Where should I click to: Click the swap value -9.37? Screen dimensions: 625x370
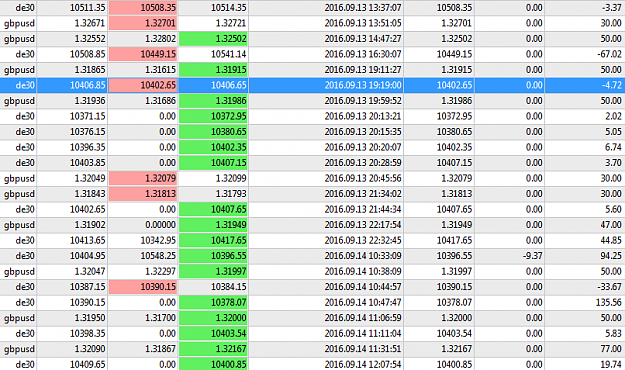click(533, 256)
